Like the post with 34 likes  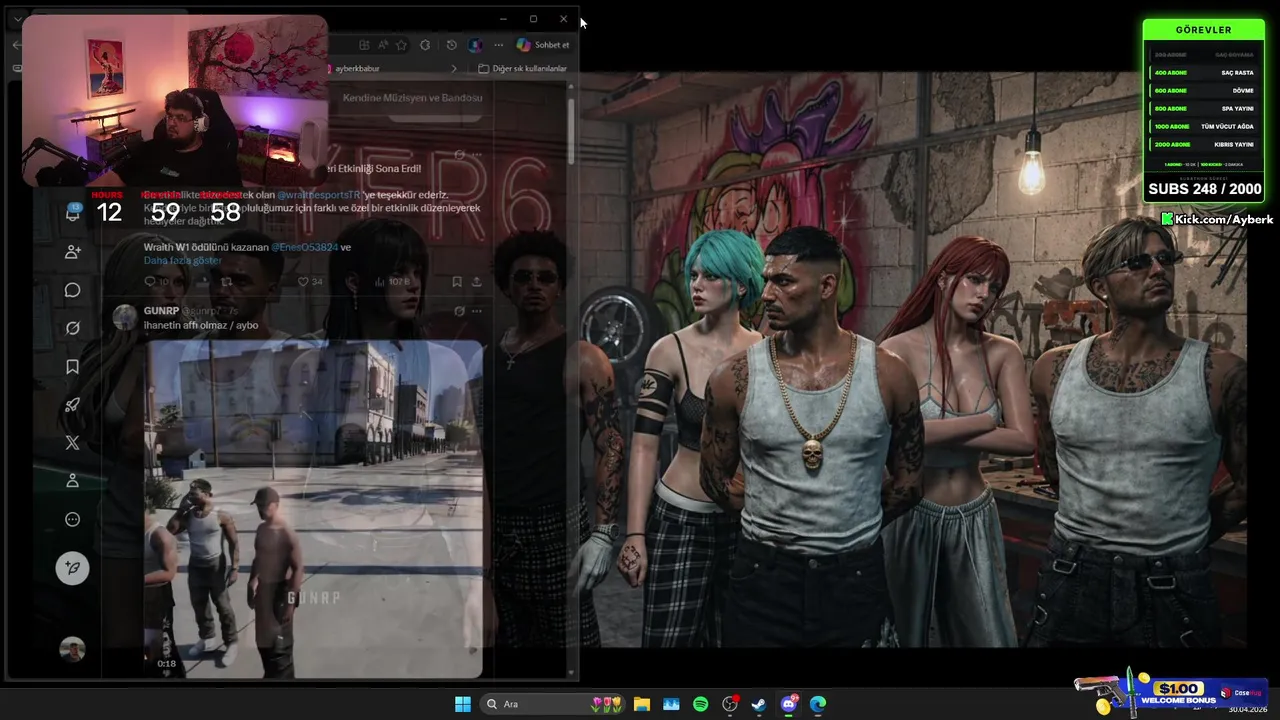coord(310,282)
